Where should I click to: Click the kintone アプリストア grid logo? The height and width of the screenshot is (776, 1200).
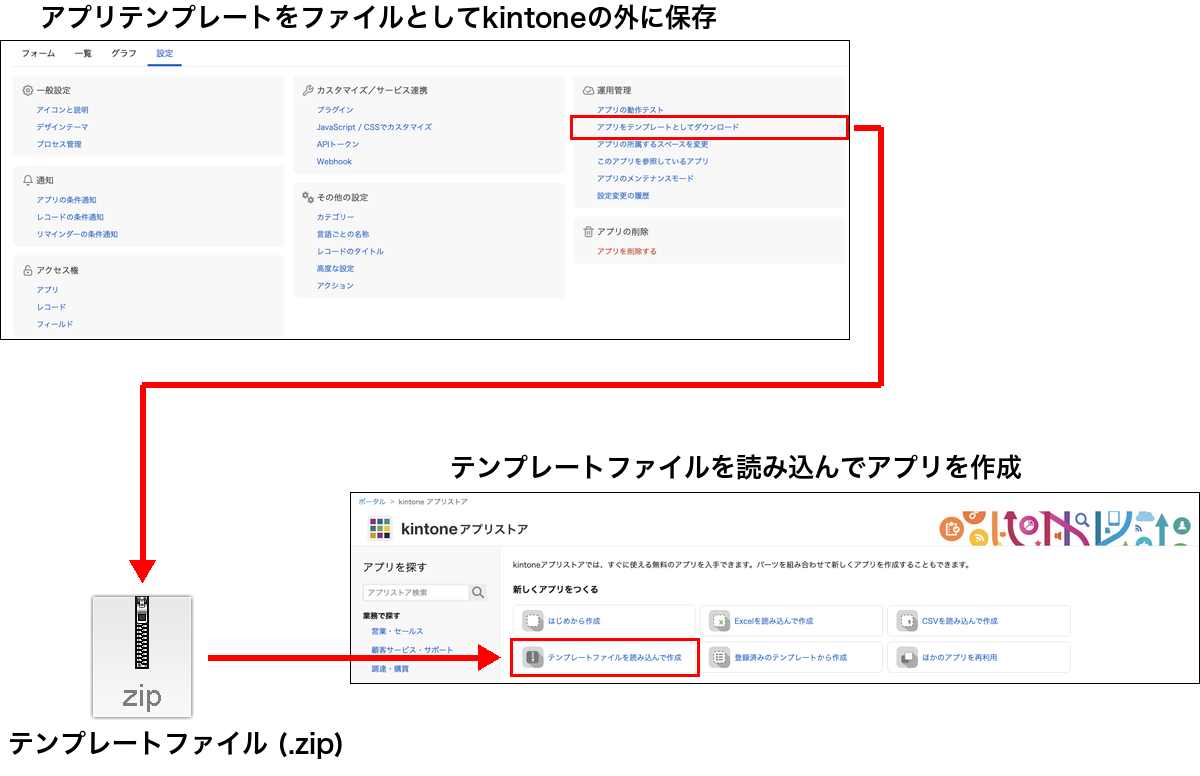pyautogui.click(x=380, y=528)
